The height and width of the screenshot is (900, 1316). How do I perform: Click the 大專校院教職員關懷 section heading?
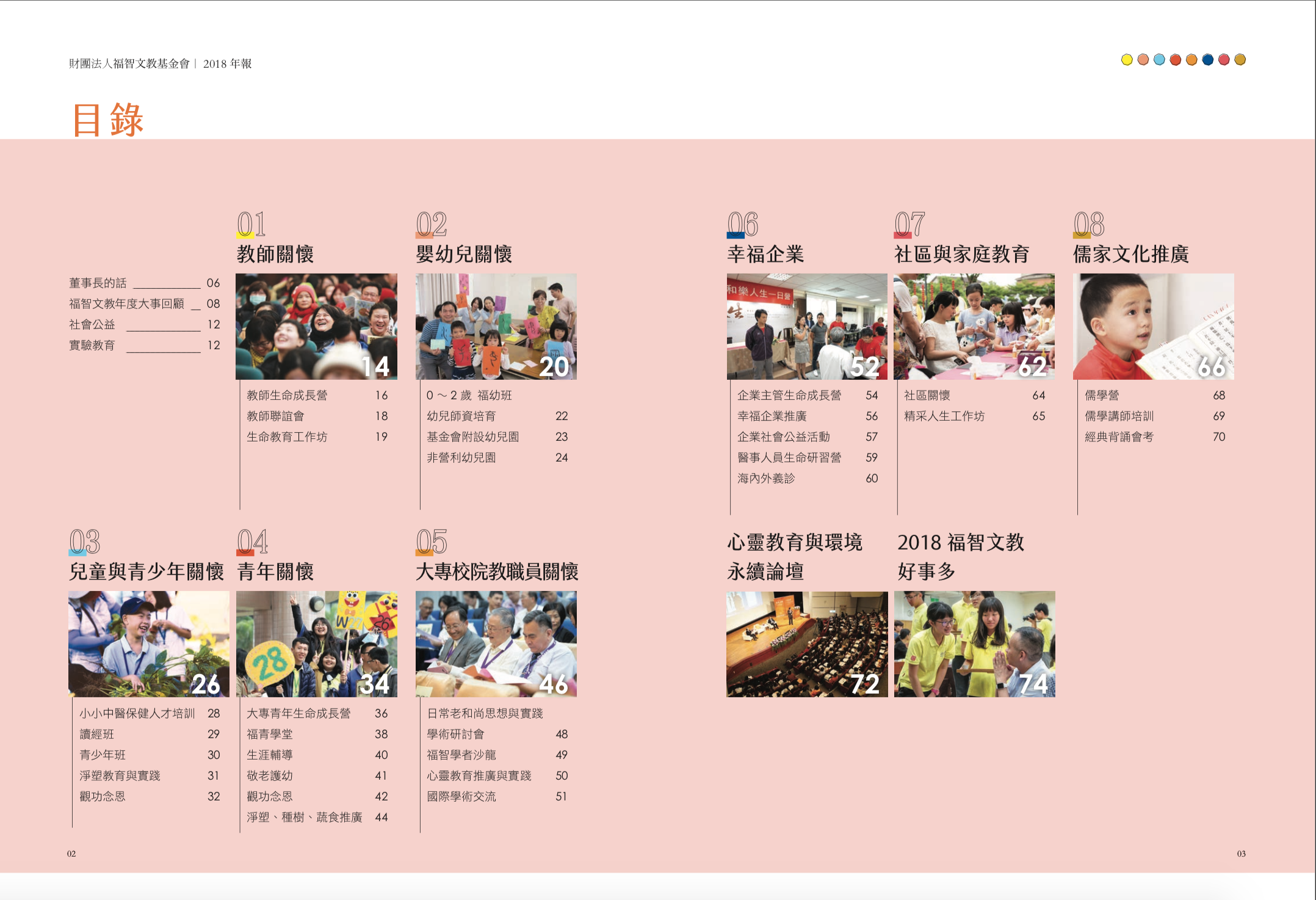(496, 572)
